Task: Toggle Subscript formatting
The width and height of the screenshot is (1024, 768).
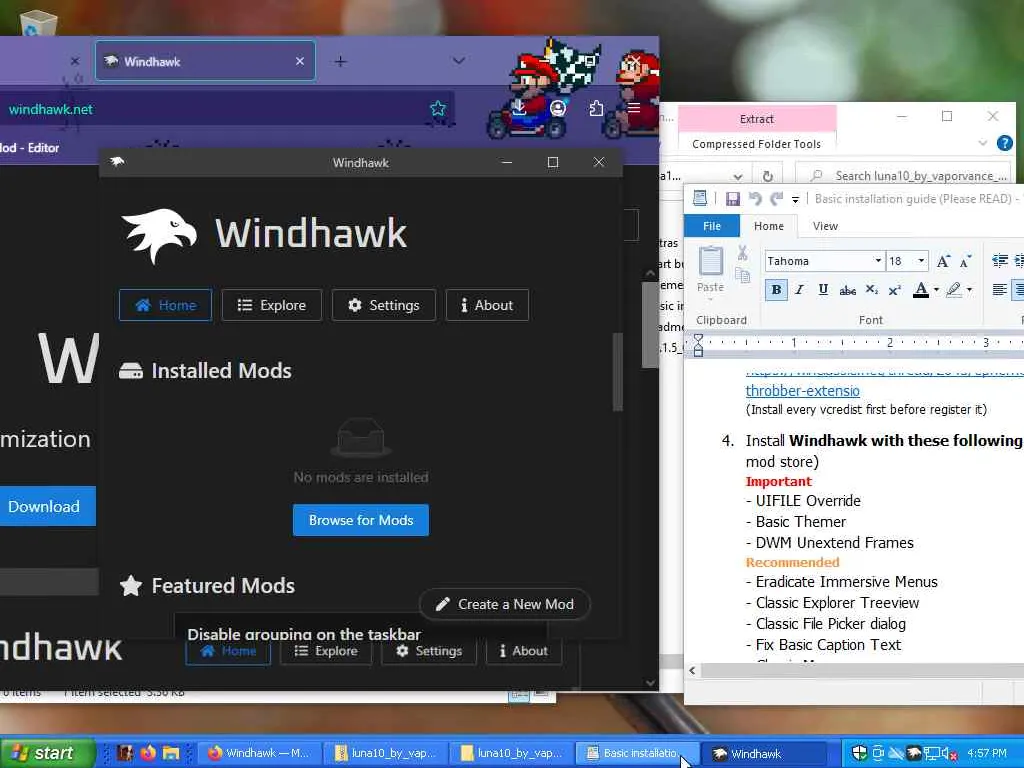Action: tap(871, 290)
